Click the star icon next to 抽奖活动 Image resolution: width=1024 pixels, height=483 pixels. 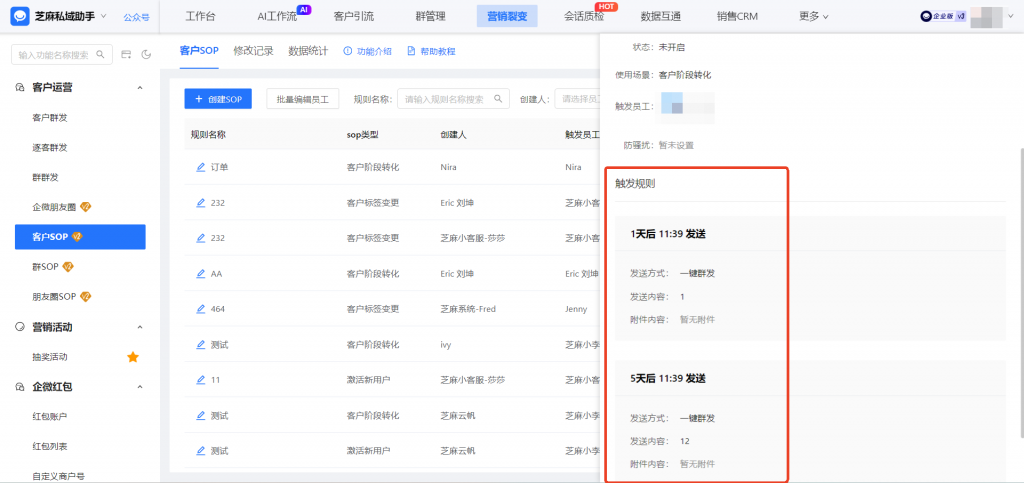[132, 357]
